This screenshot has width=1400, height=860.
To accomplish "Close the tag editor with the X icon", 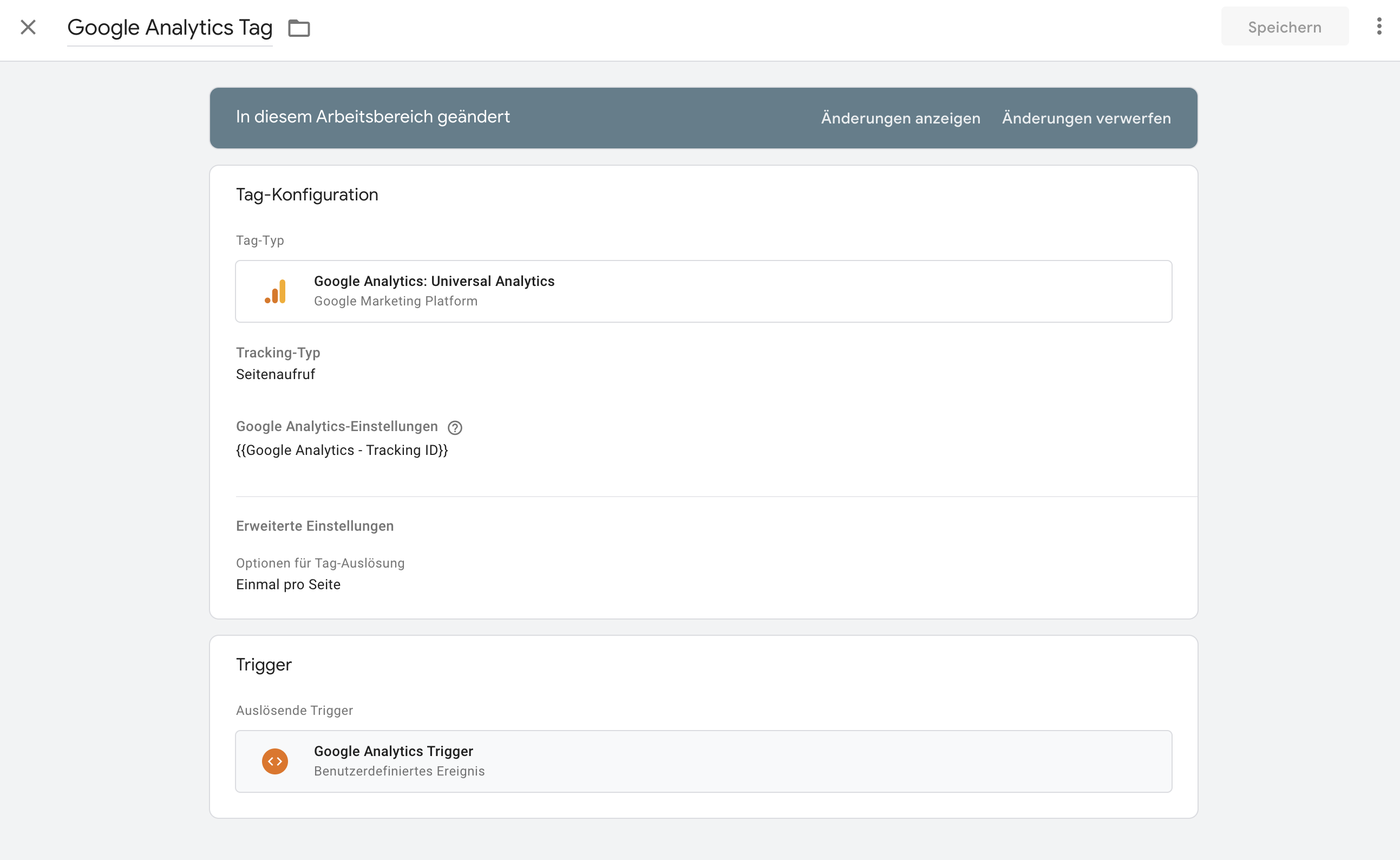I will [x=28, y=27].
